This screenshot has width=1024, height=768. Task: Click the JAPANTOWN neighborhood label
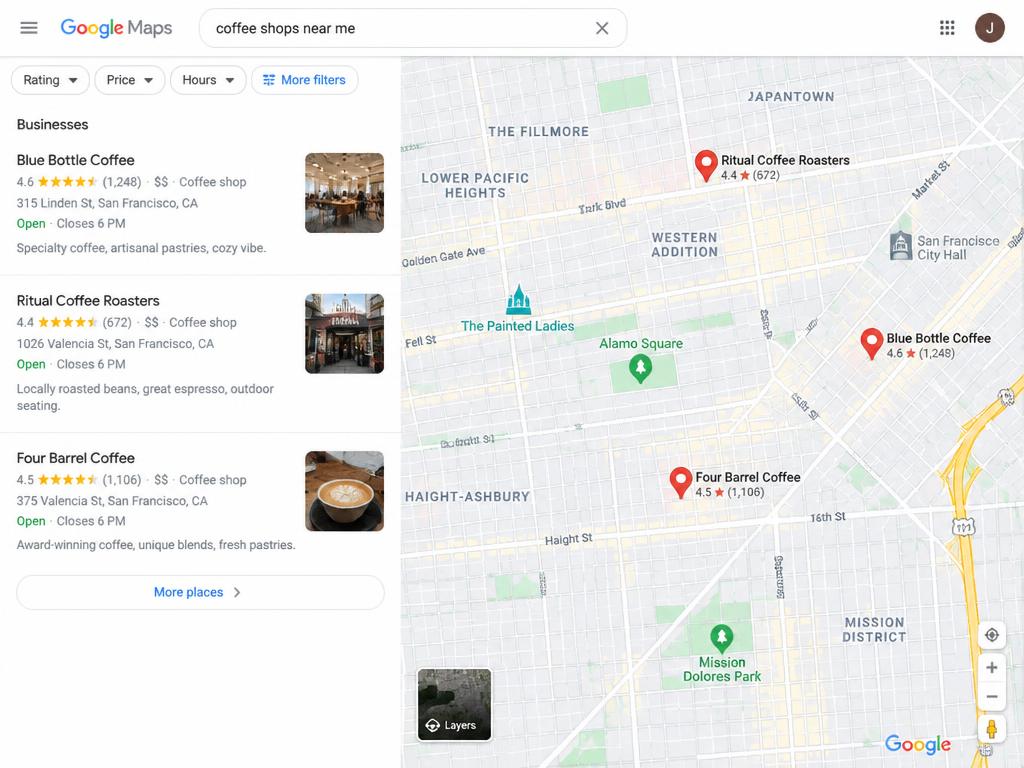coord(791,97)
